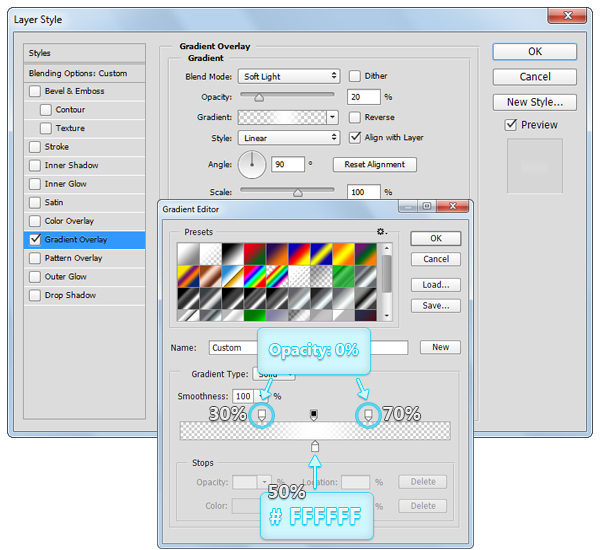Toggle the Reverse checkbox

click(355, 117)
